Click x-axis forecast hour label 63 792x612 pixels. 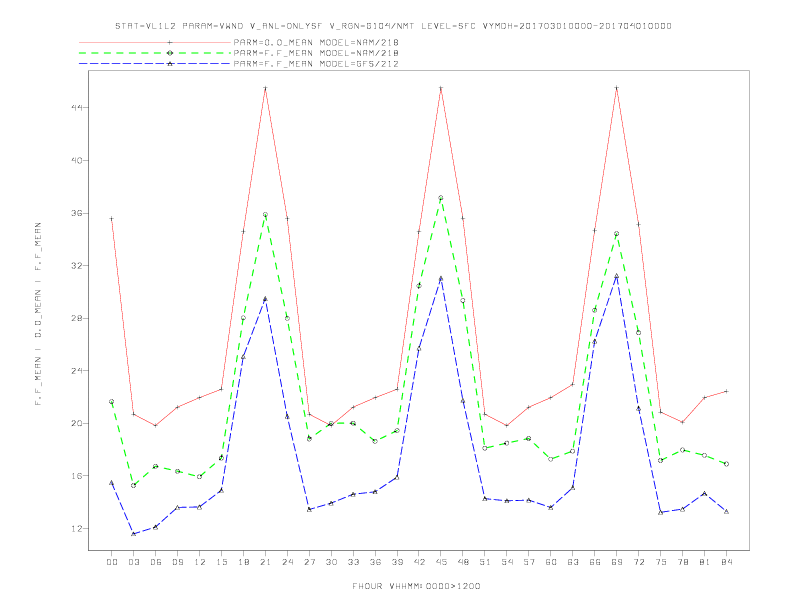(x=573, y=562)
